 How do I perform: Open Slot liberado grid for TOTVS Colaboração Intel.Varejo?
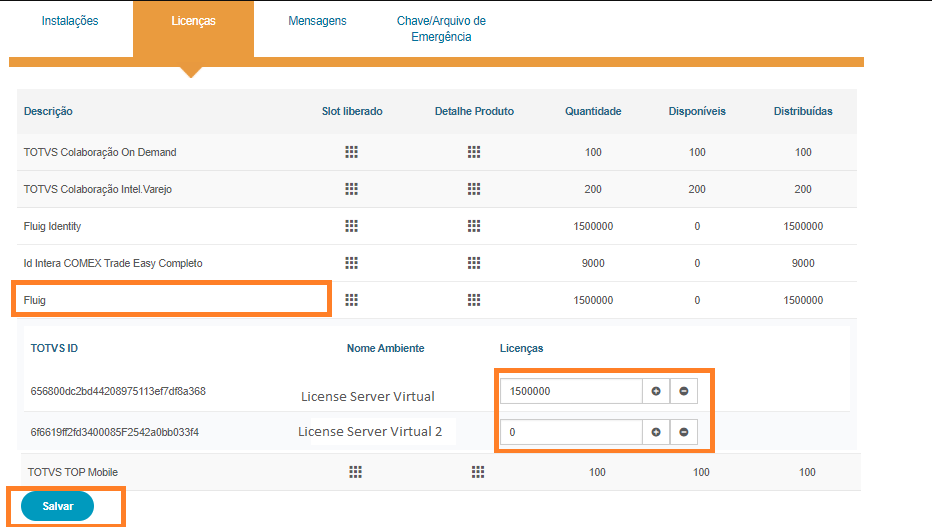[351, 189]
